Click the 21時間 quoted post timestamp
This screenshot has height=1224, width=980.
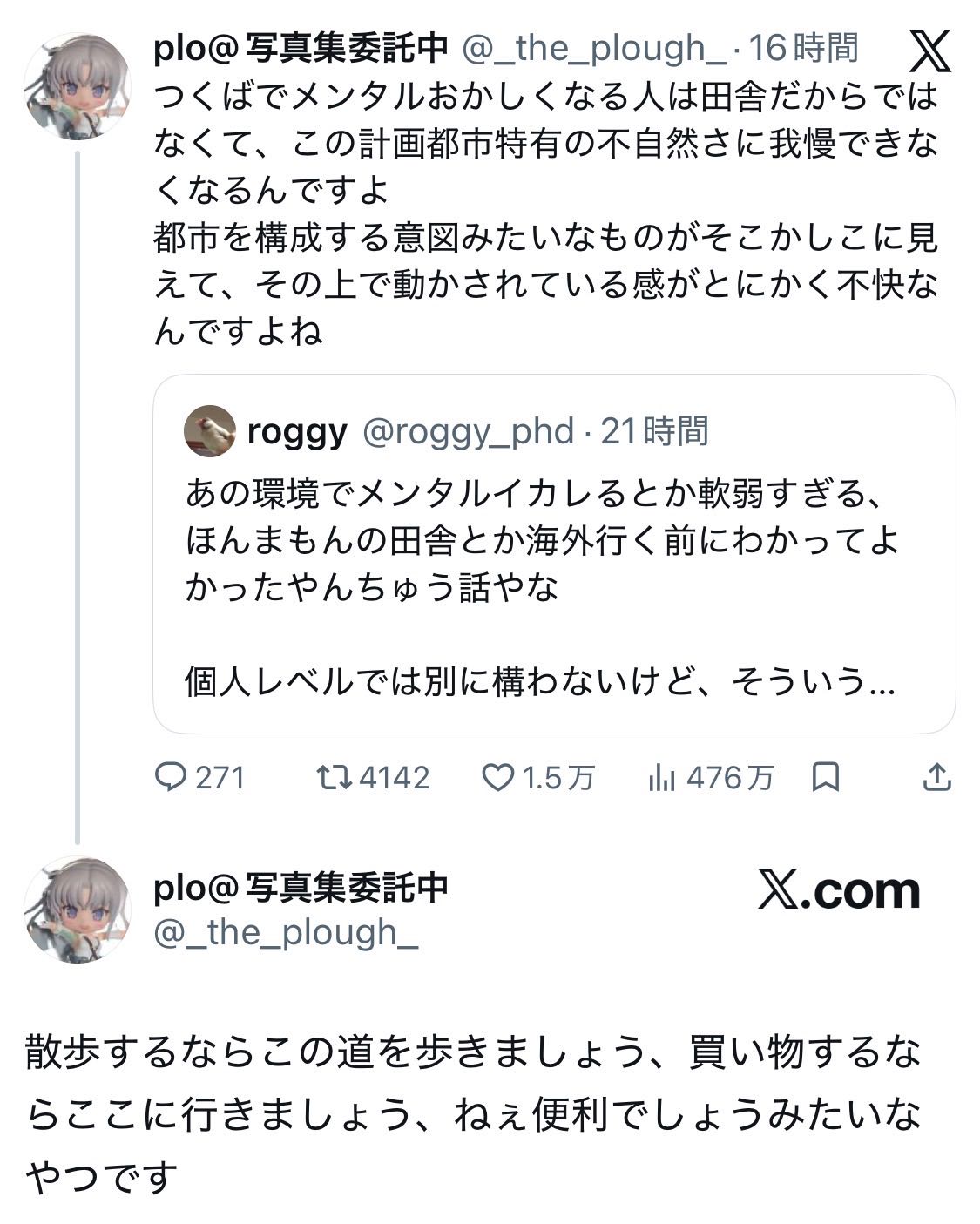click(x=655, y=431)
